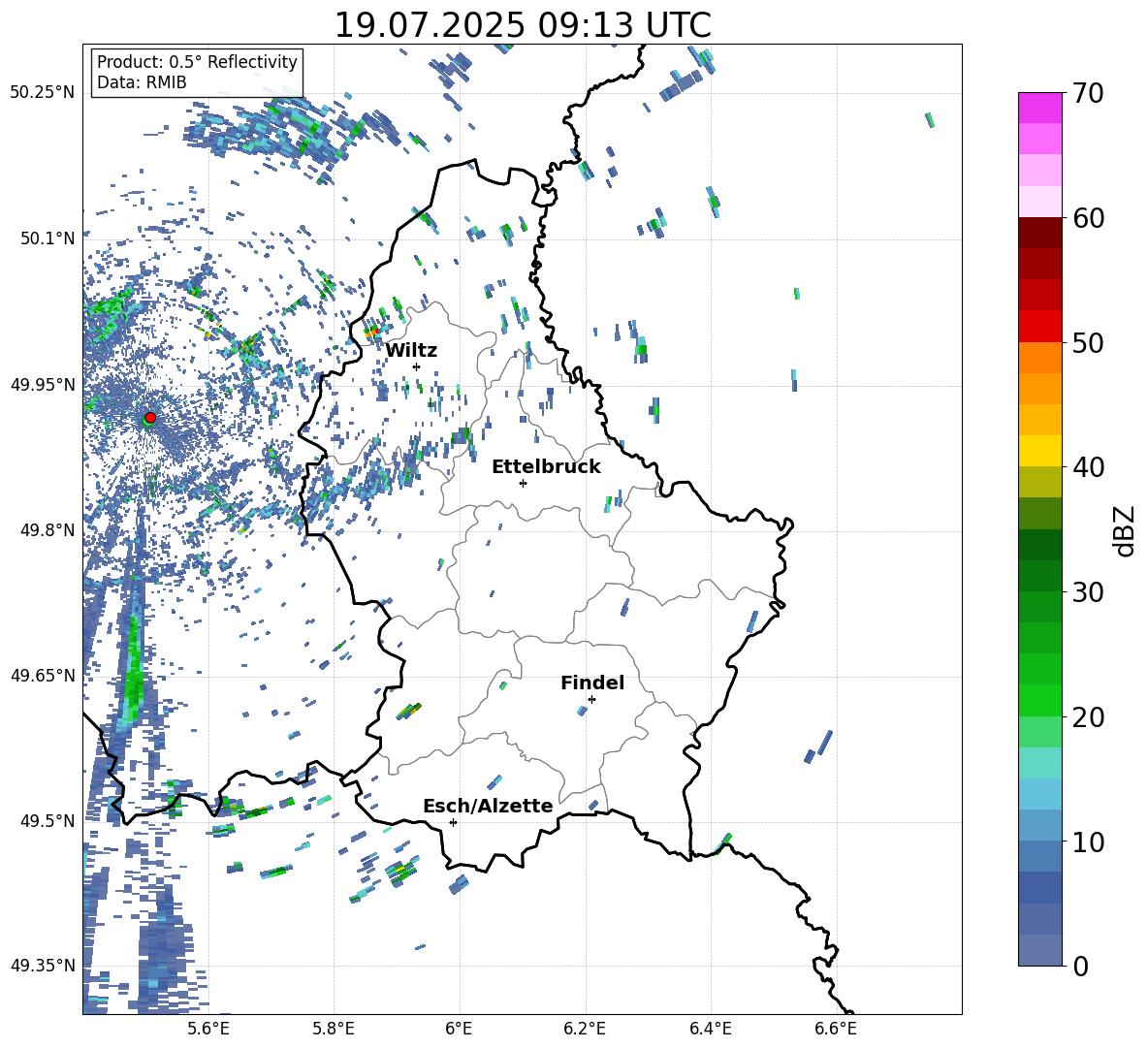This screenshot has height=1048, width=1148.
Task: Click the Wiltz city label
Action: [x=411, y=351]
